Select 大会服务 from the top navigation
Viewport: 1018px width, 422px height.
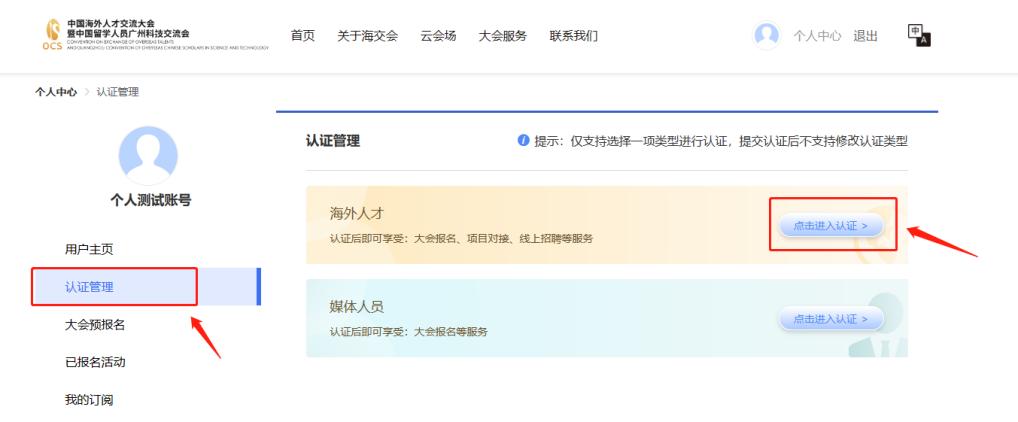coord(503,36)
